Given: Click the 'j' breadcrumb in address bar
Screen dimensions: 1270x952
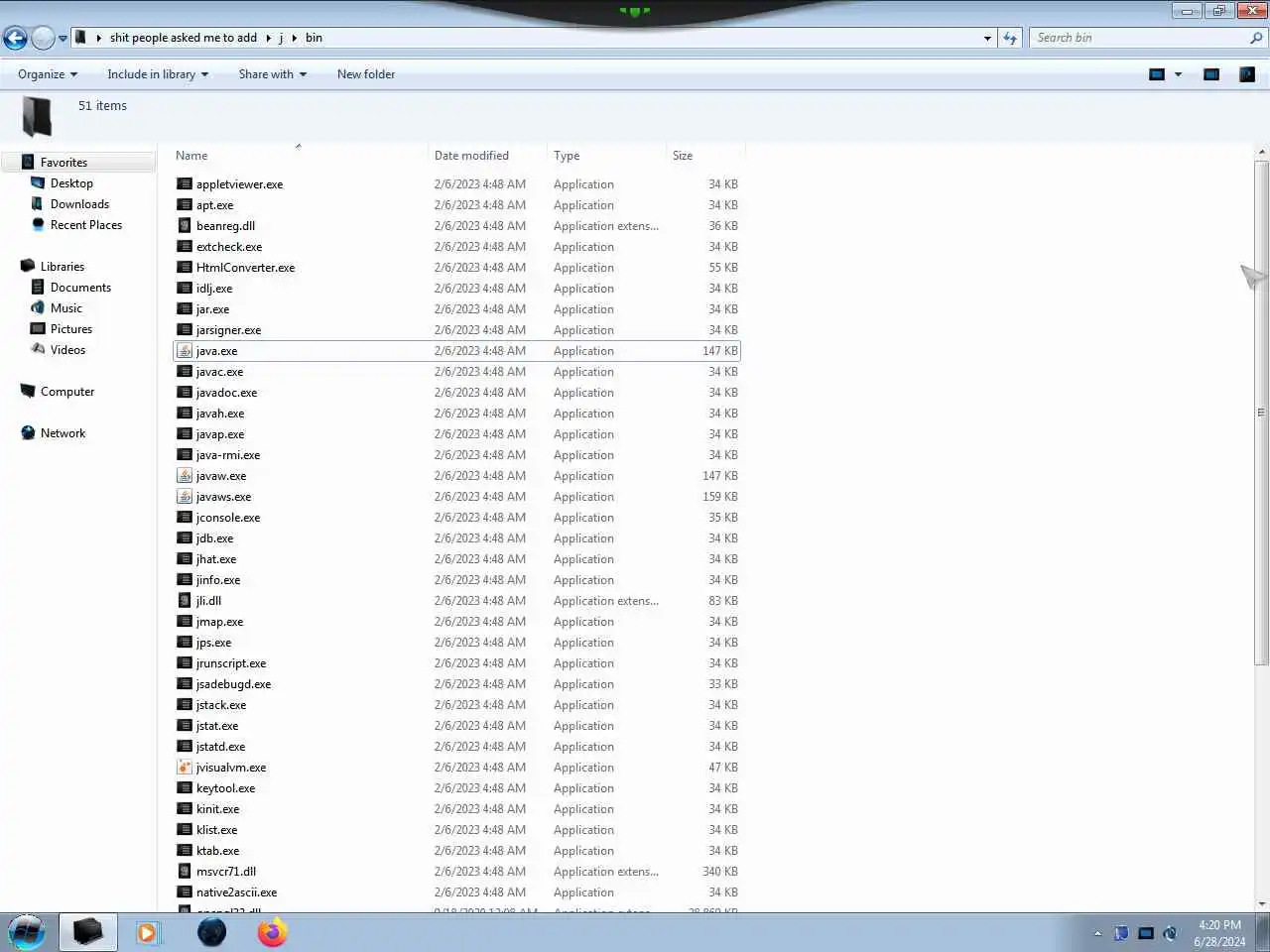Looking at the screenshot, I should (x=281, y=38).
